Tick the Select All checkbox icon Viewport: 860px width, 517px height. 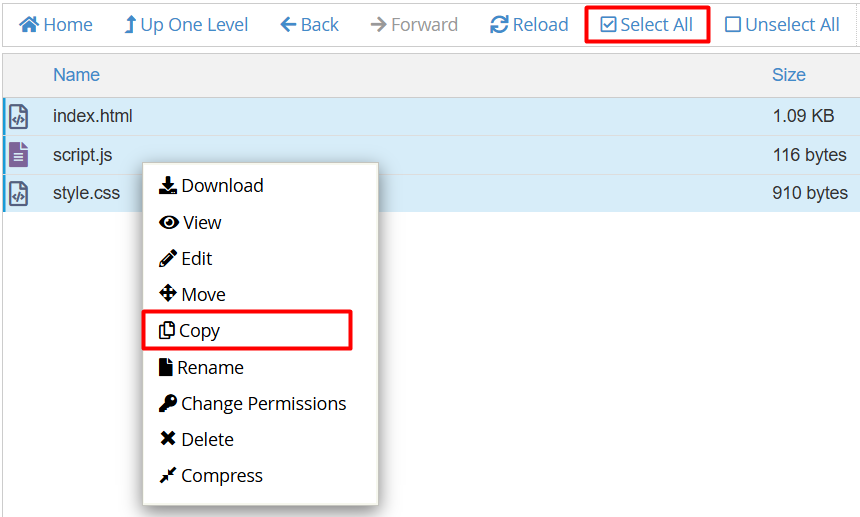608,24
